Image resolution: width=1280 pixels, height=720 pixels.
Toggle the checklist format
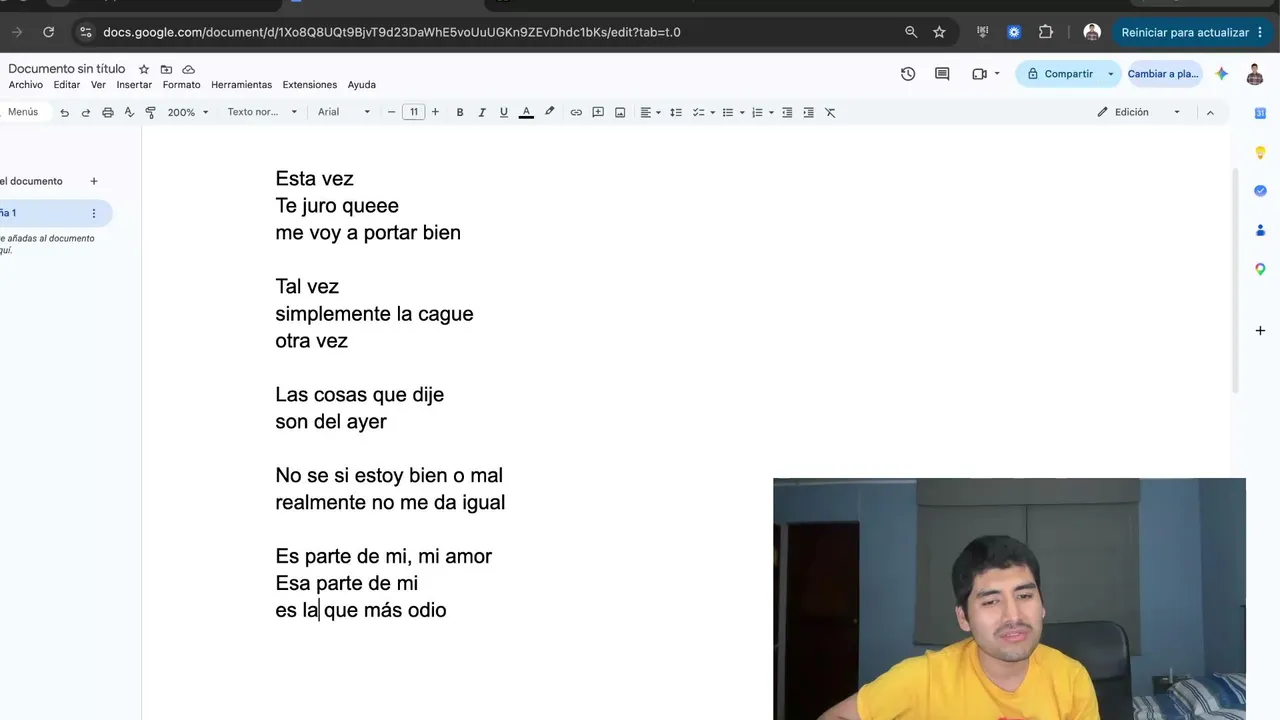pyautogui.click(x=699, y=113)
